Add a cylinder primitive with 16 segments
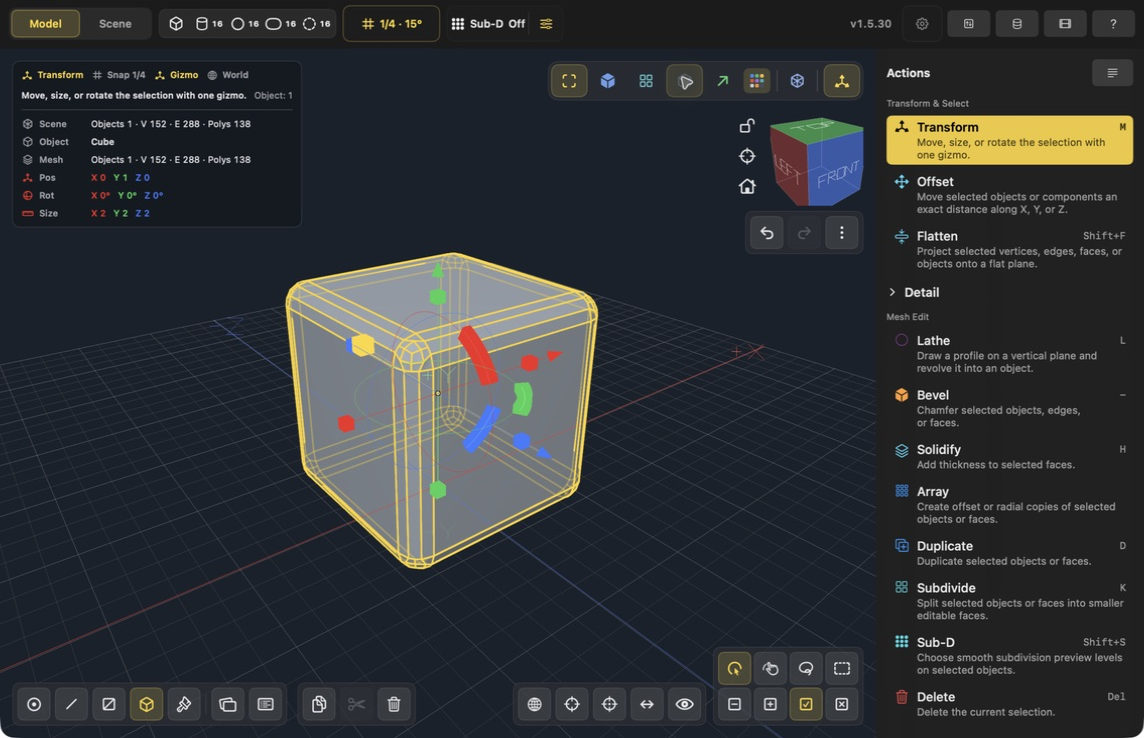This screenshot has height=738, width=1144. click(x=209, y=24)
